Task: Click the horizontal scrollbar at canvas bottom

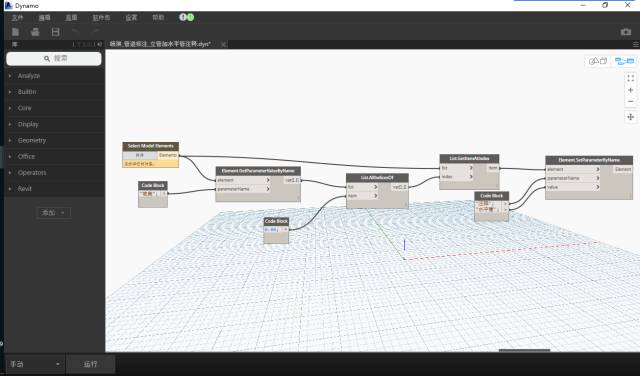Action: (x=524, y=350)
